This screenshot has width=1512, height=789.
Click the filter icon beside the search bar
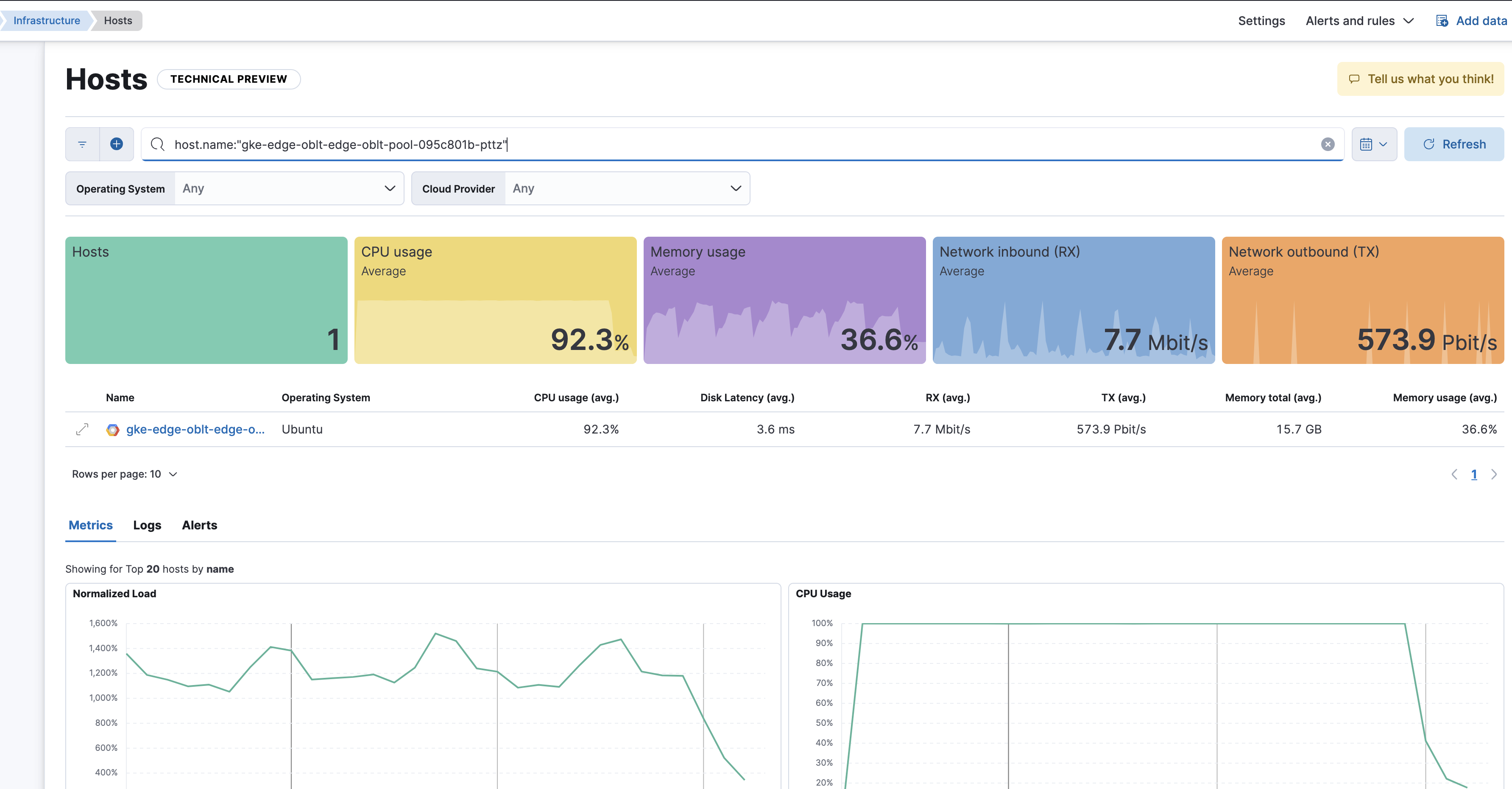pos(81,144)
